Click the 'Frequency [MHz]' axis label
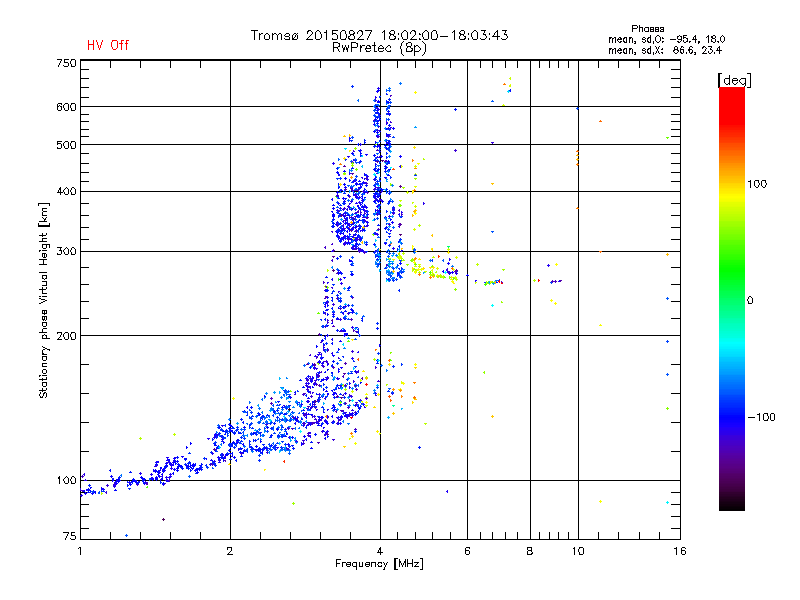This screenshot has width=800, height=600. click(x=379, y=564)
